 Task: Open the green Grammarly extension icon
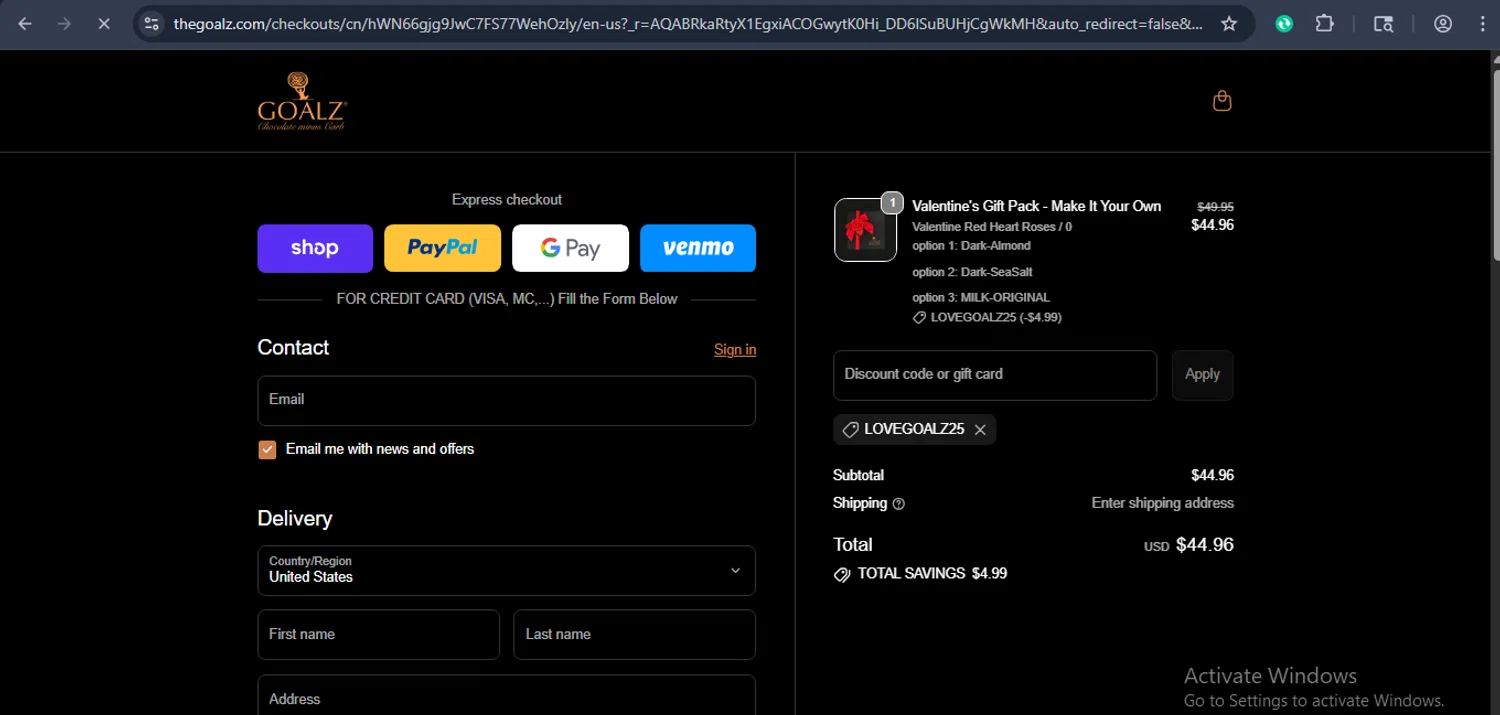[x=1284, y=24]
